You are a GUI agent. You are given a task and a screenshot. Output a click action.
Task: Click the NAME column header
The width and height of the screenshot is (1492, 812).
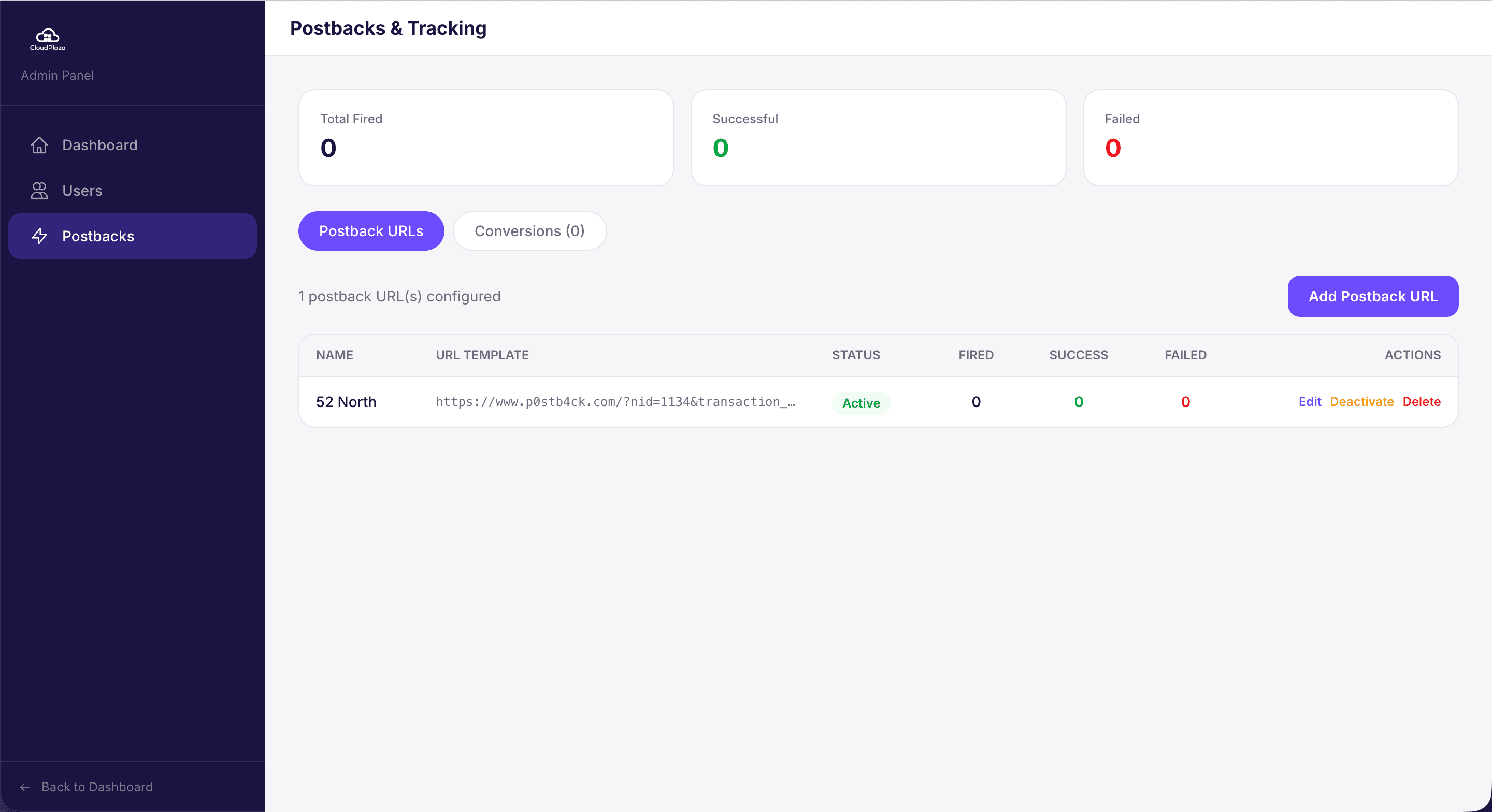coord(334,355)
